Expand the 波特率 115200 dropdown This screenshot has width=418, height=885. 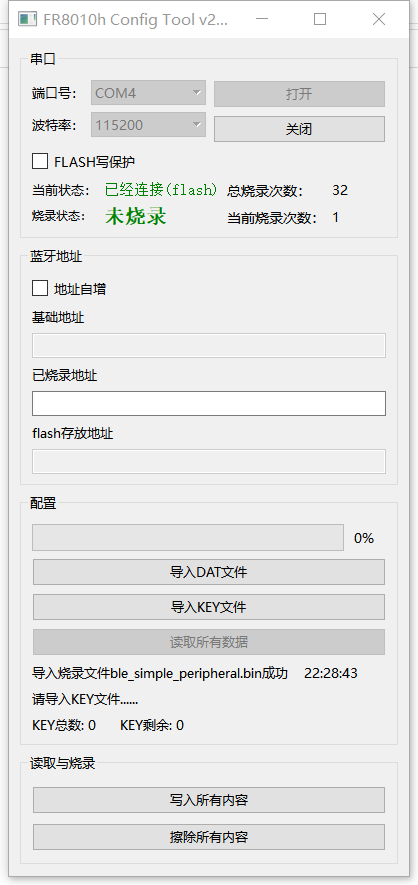coord(148,125)
